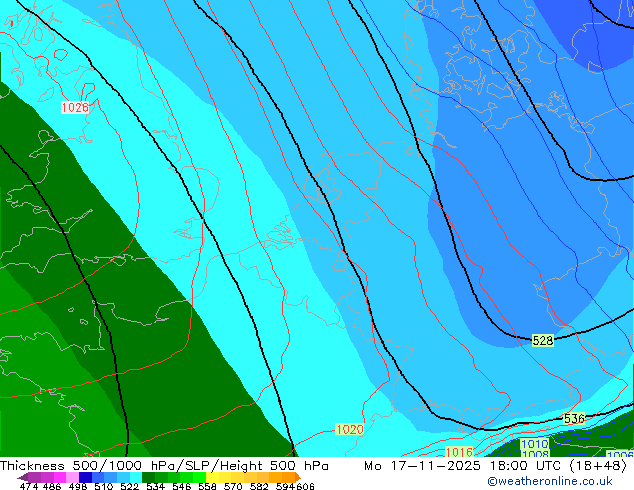Click the legend value 546

pyautogui.click(x=182, y=486)
